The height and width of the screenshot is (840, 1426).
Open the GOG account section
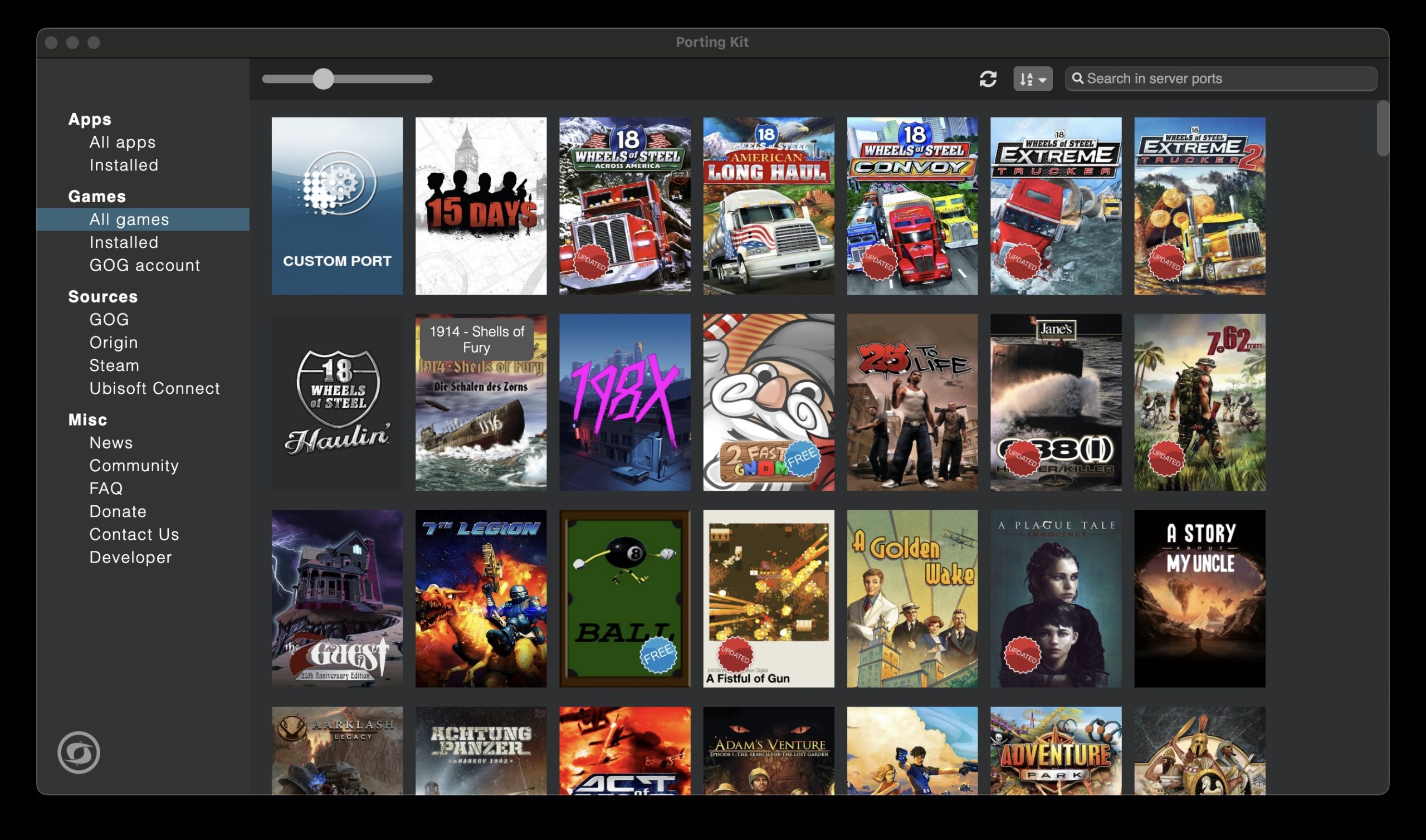(x=144, y=265)
